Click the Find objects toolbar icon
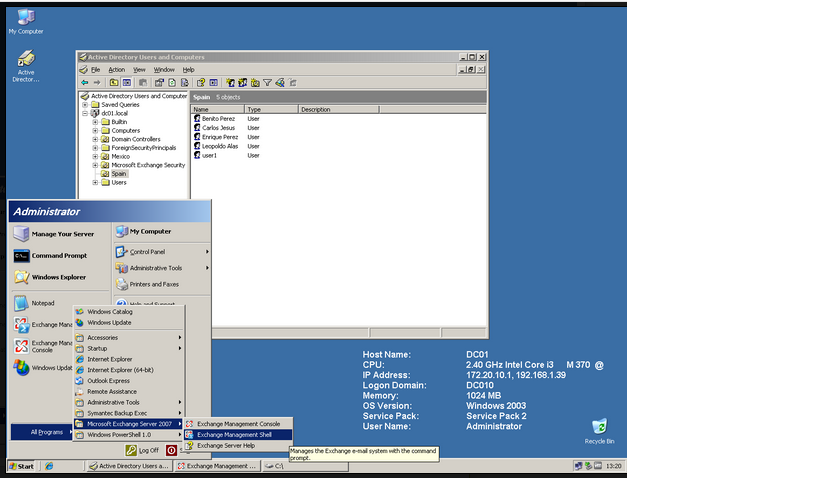This screenshot has width=819, height=478. (x=280, y=83)
